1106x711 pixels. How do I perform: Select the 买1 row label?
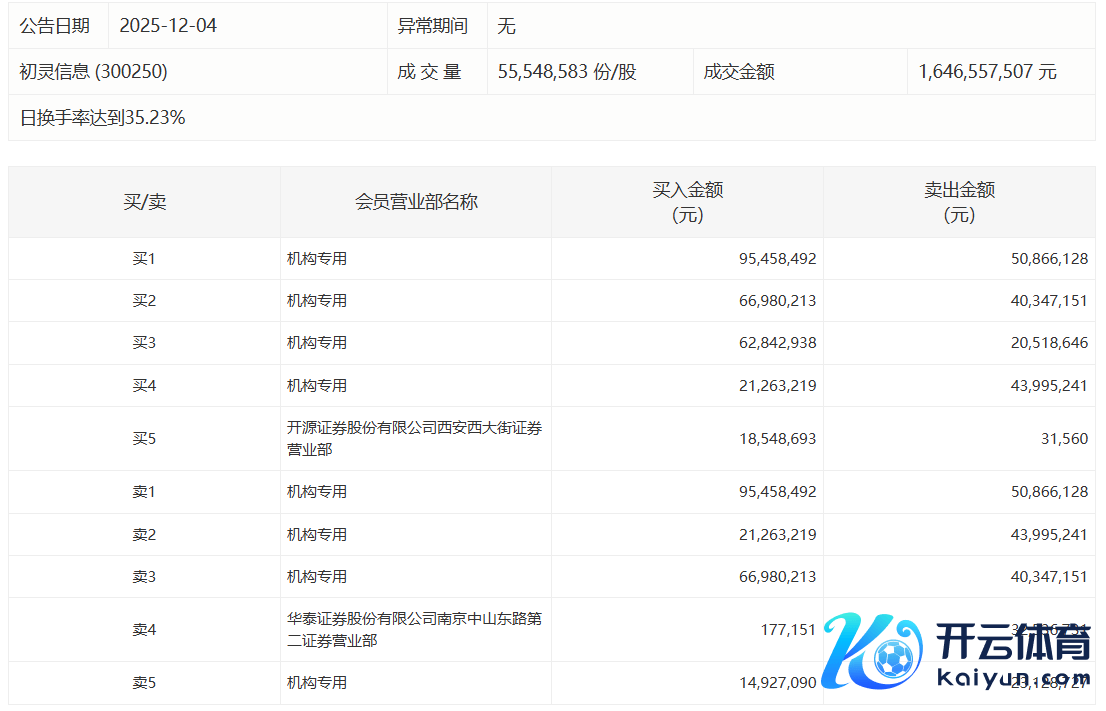[x=144, y=259]
